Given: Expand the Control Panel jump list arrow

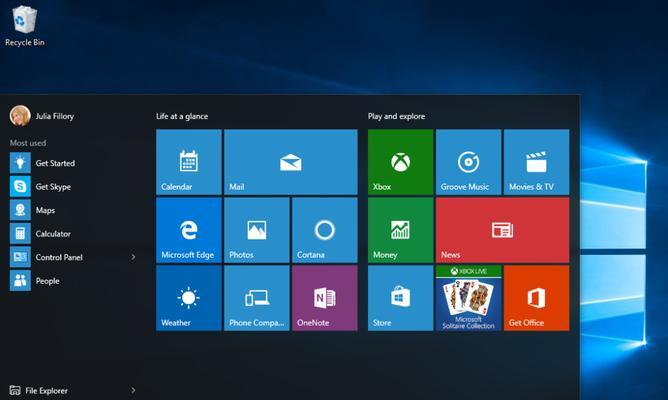Looking at the screenshot, I should click(133, 257).
